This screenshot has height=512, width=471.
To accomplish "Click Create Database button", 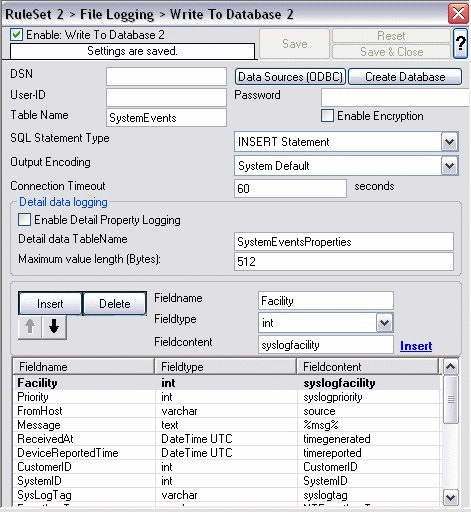I will click(405, 77).
